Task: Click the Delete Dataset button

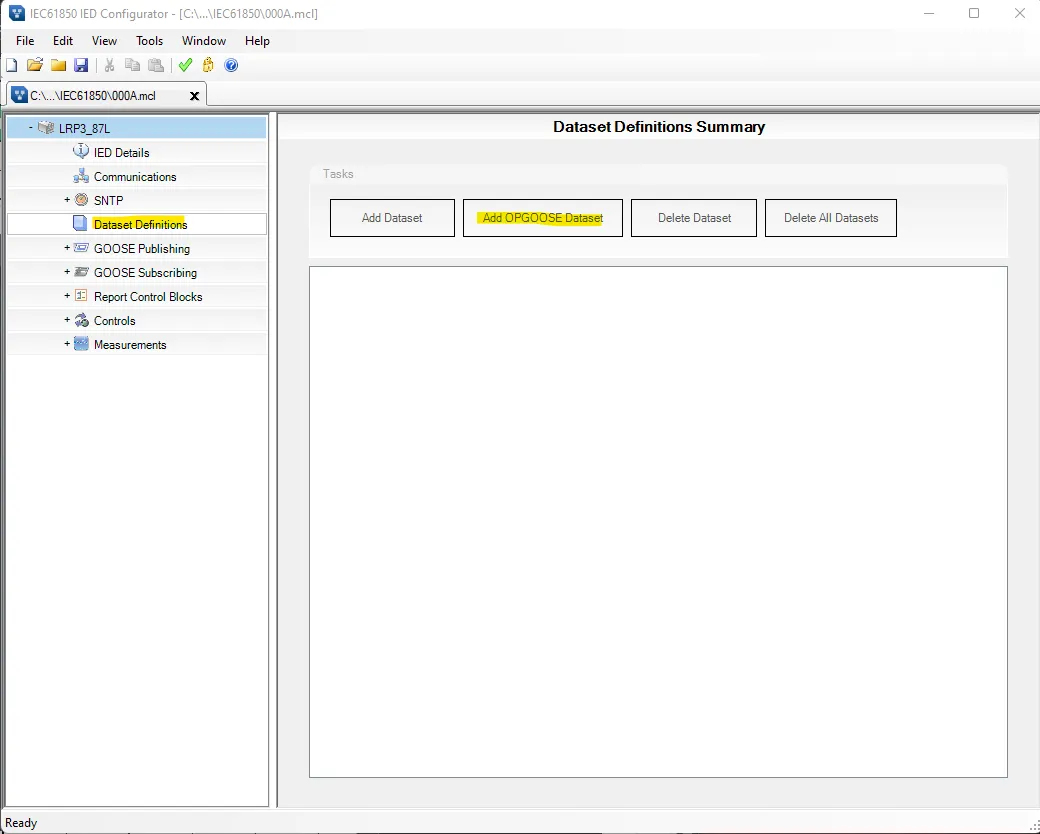Action: tap(694, 218)
